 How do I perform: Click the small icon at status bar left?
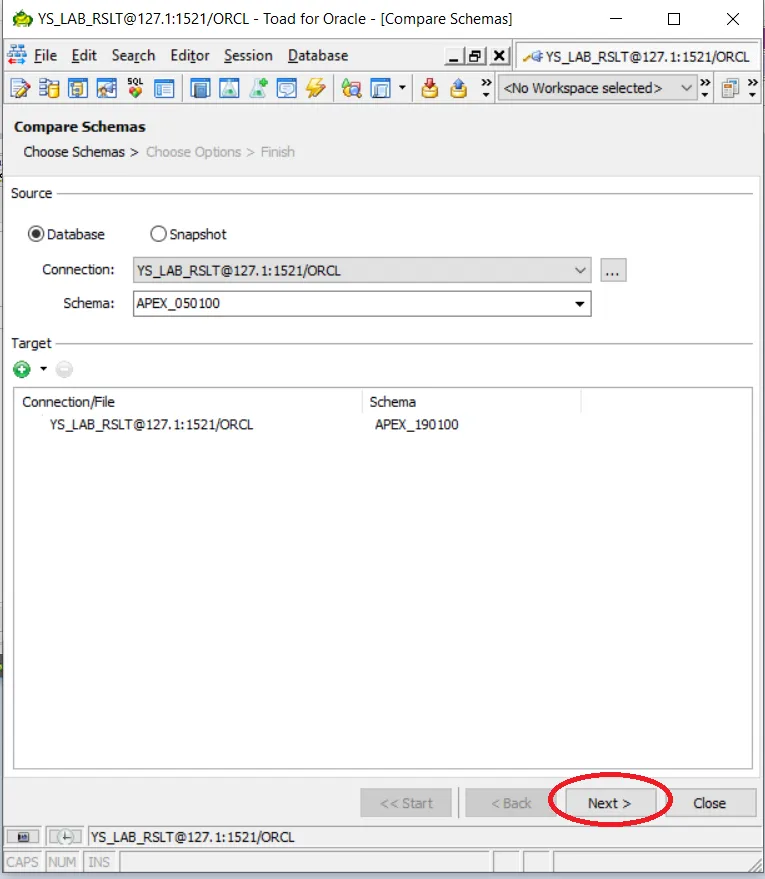(x=22, y=837)
